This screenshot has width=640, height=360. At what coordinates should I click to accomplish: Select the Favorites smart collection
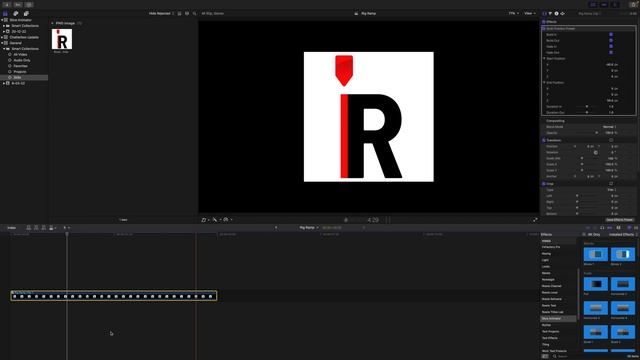tap(20, 66)
